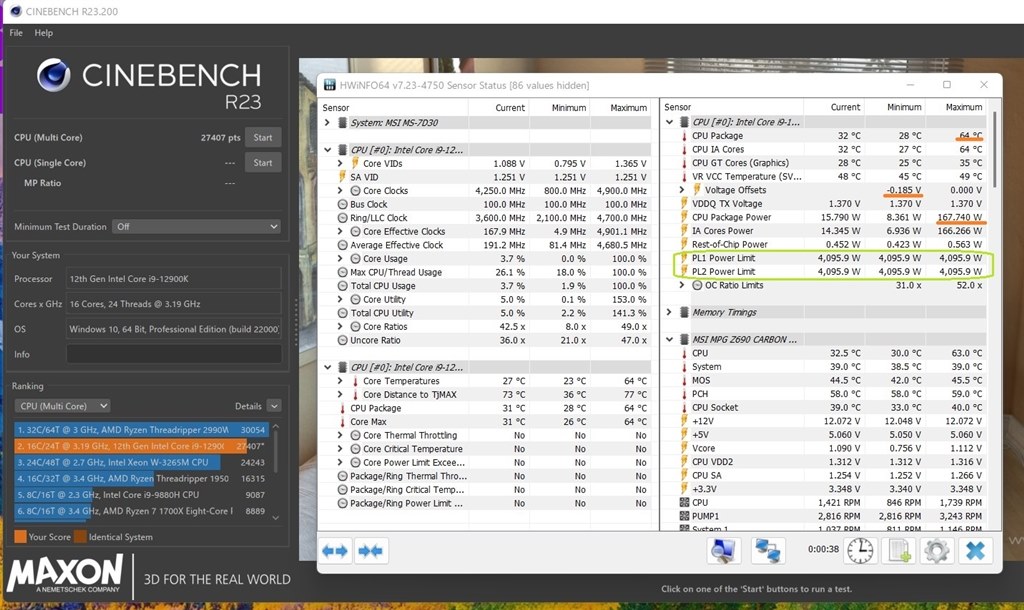The height and width of the screenshot is (610, 1024).
Task: Collapse the MSI MPG Z690 CARBON group
Action: (x=669, y=340)
